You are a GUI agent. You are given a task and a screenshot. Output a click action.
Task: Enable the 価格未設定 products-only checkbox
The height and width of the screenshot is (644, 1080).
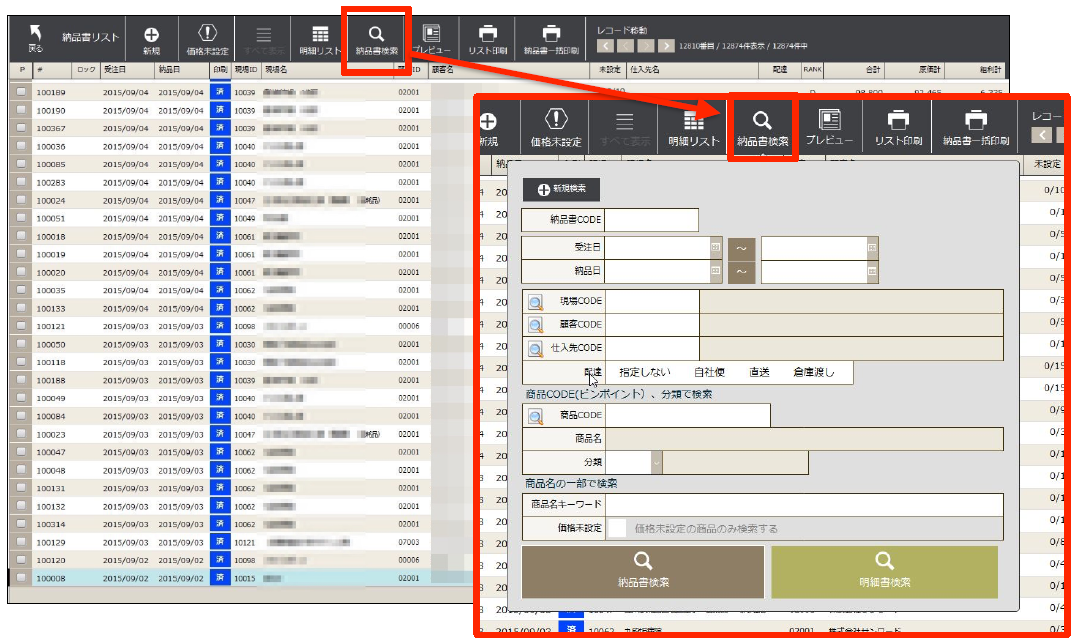tap(618, 528)
